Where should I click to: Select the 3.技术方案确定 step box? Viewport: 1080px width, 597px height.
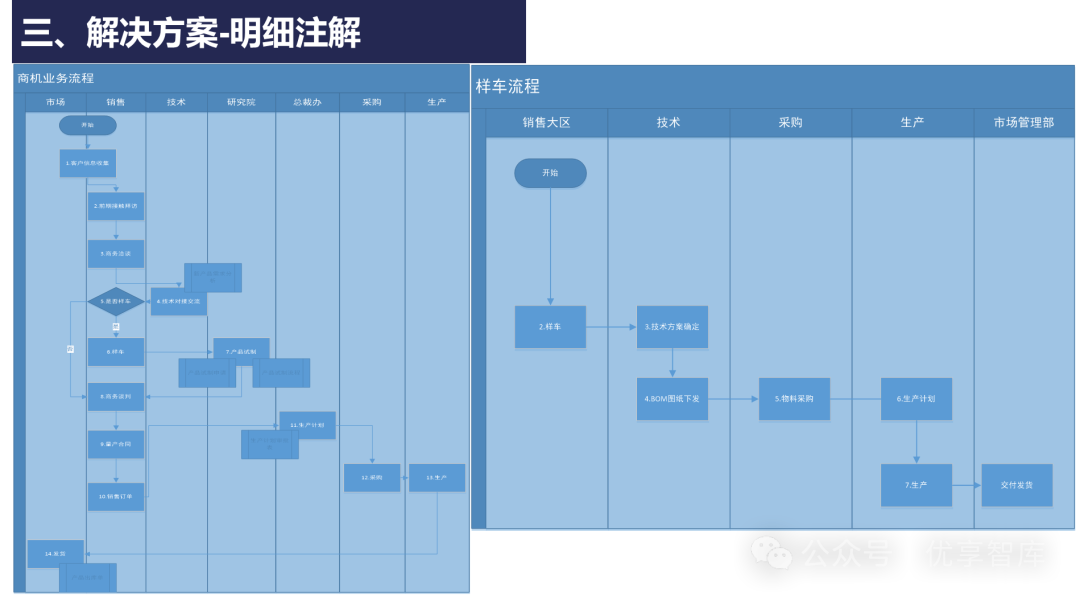coord(672,327)
